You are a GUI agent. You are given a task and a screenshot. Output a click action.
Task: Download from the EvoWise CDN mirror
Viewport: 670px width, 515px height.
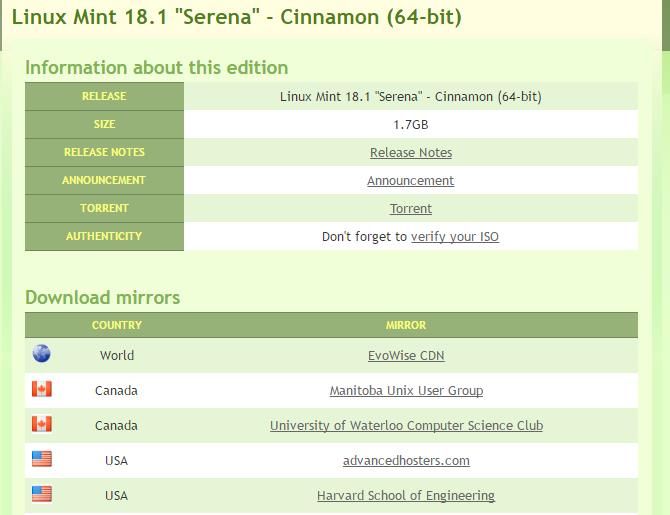[x=406, y=355]
